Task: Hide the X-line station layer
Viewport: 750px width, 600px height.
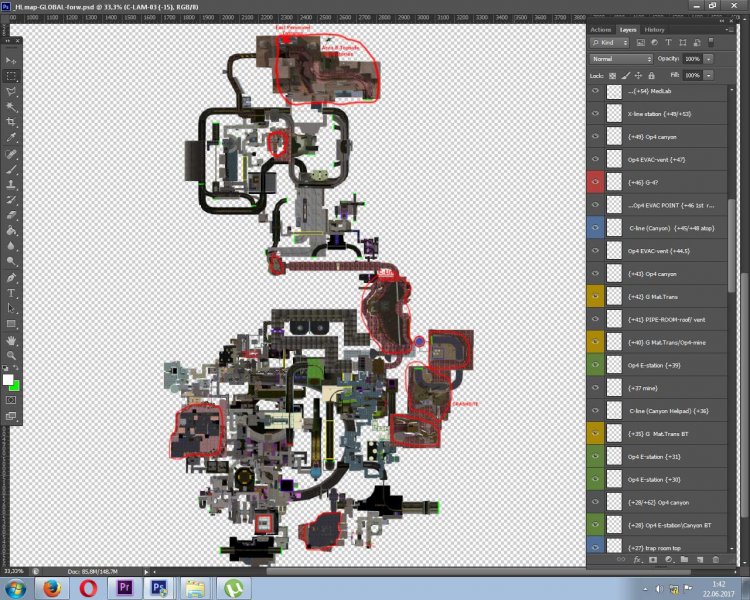Action: point(596,113)
